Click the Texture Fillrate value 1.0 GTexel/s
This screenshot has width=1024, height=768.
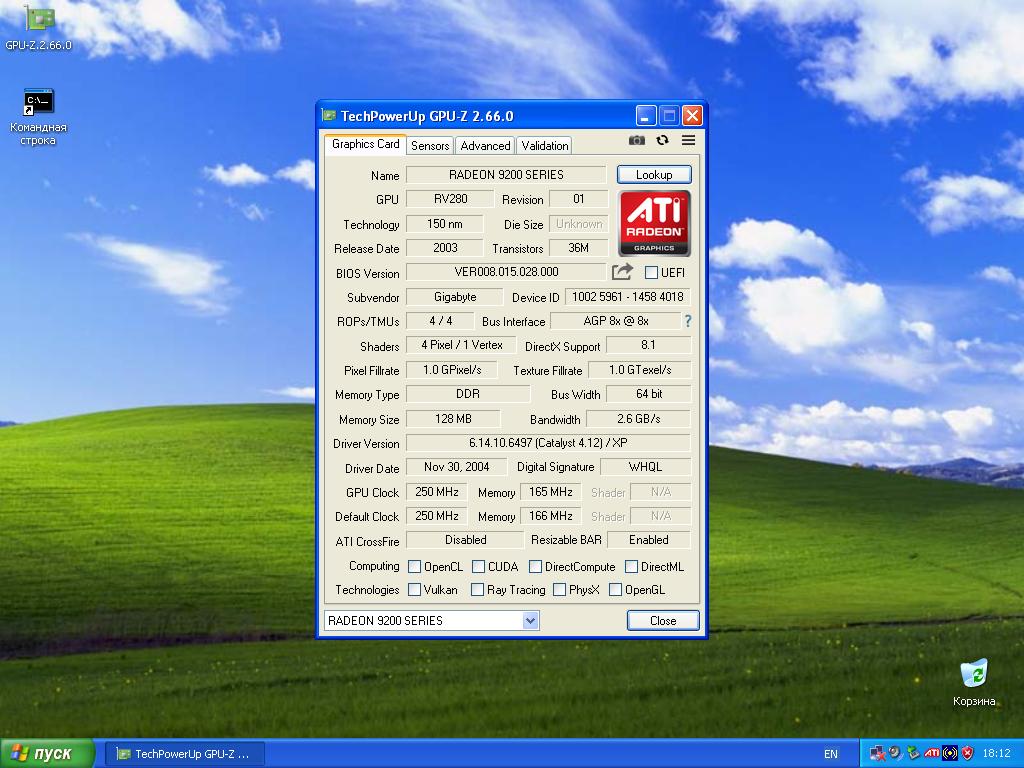coord(640,370)
